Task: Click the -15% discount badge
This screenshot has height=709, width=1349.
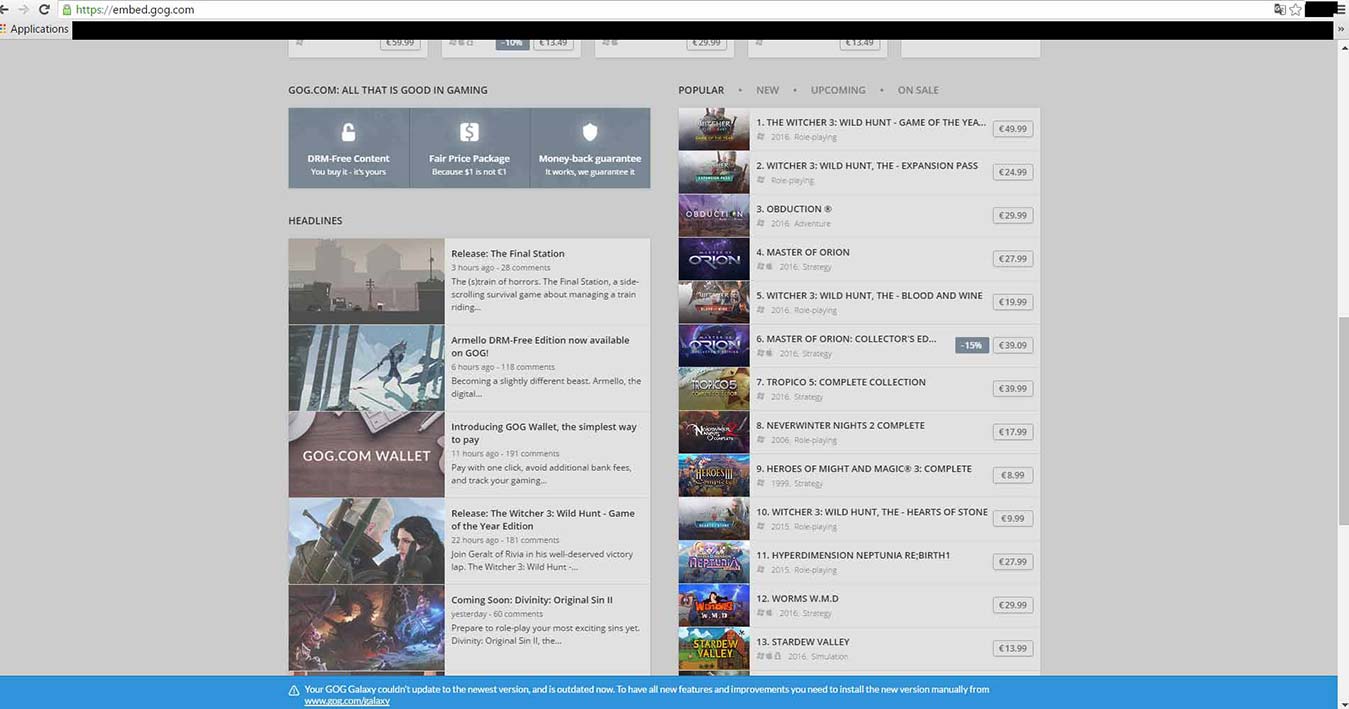Action: pyautogui.click(x=971, y=345)
